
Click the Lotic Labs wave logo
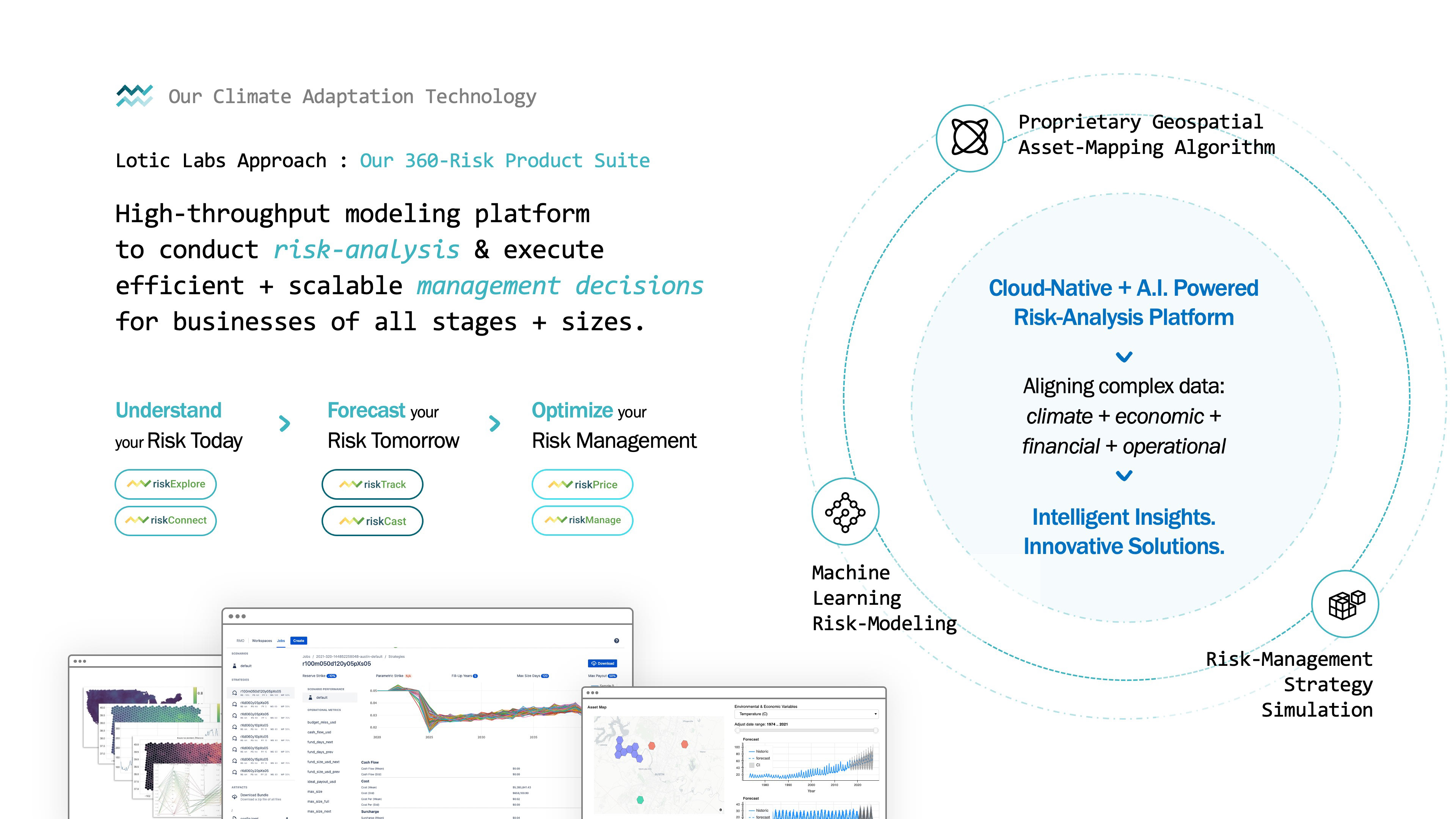point(135,96)
